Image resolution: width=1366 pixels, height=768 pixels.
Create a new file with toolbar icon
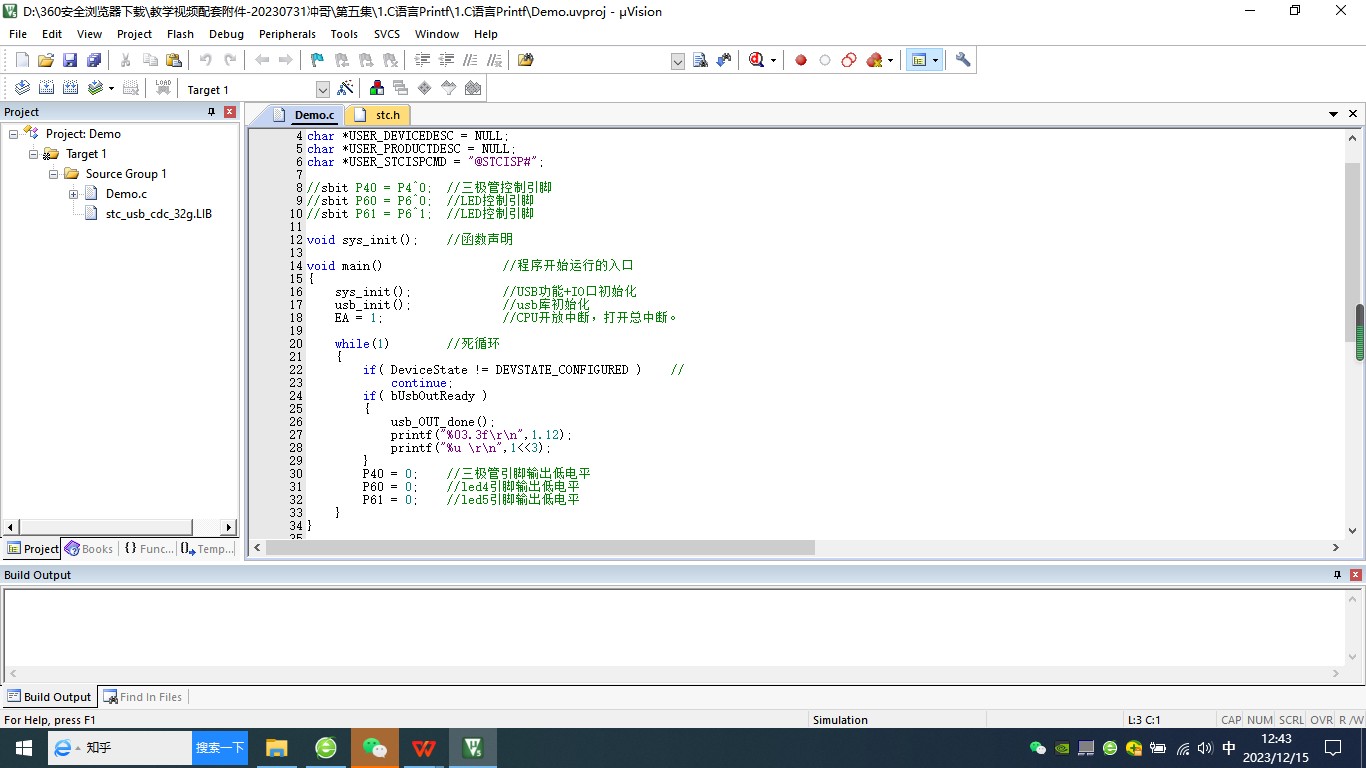click(x=22, y=60)
